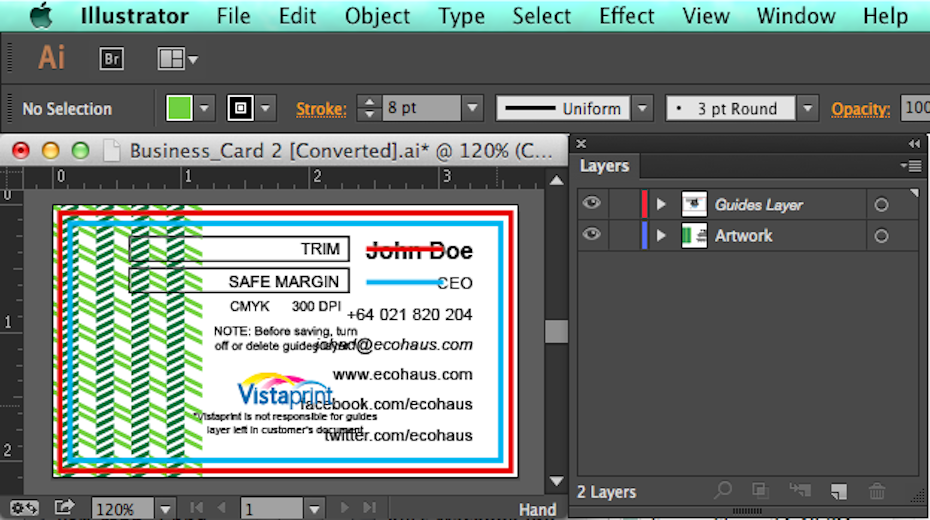This screenshot has width=930, height=520.
Task: Click the Make Clipping Mask icon
Action: [760, 490]
